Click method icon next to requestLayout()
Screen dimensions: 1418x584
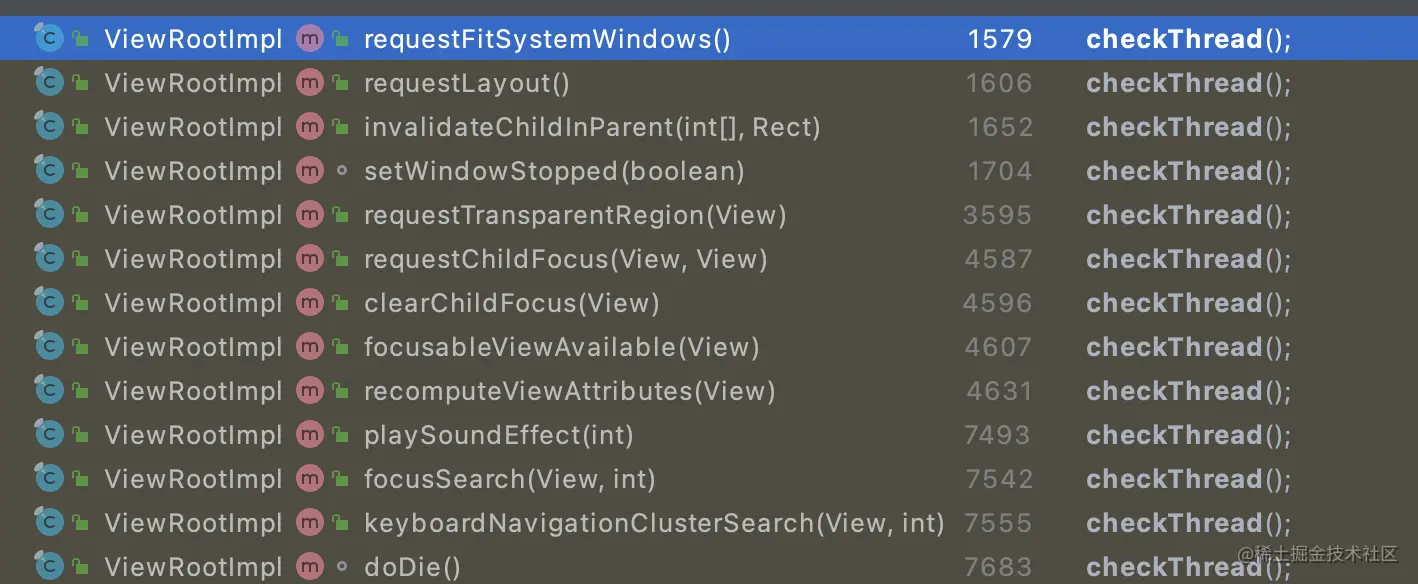[x=310, y=83]
